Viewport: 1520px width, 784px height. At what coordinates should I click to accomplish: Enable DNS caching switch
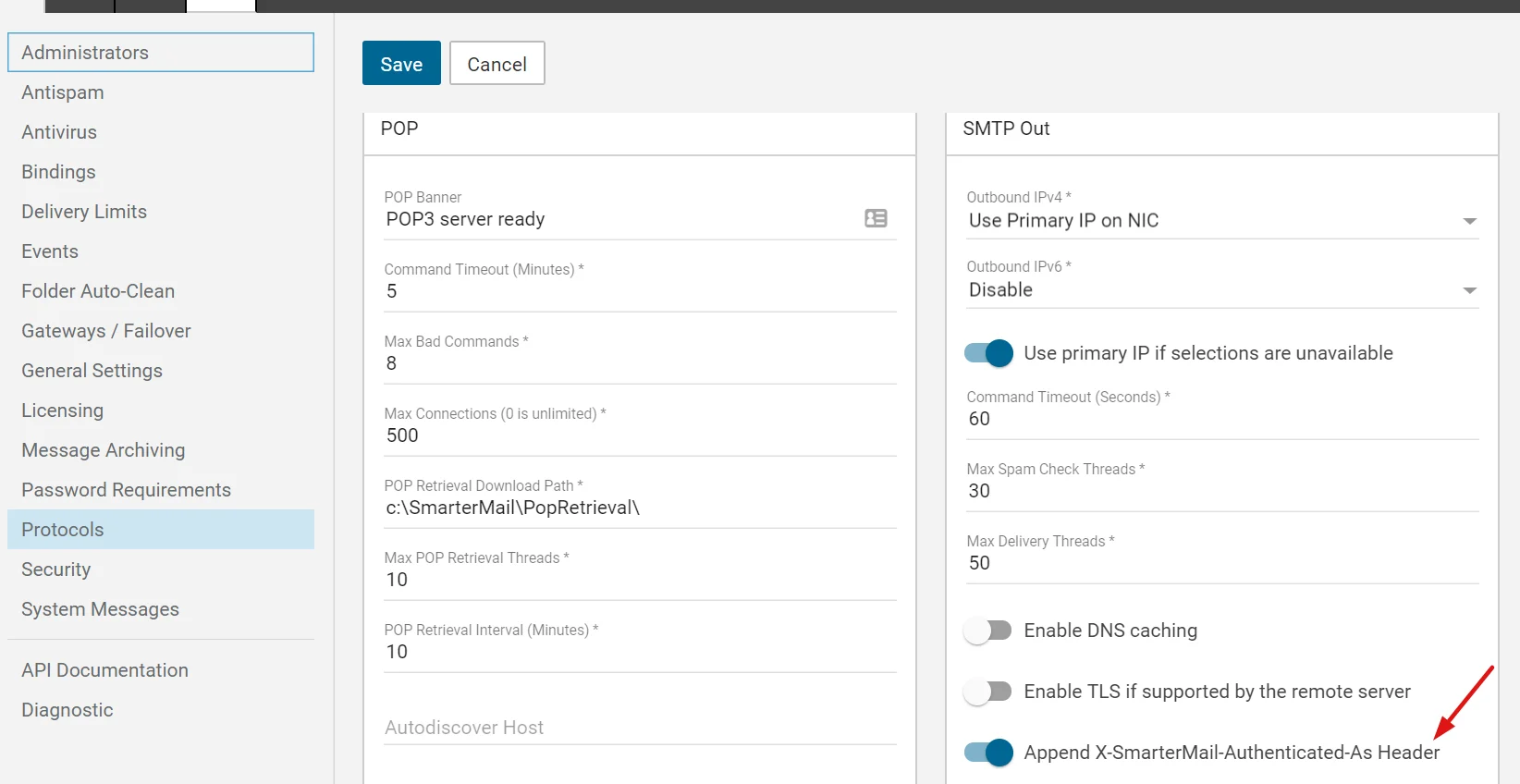[x=988, y=631]
